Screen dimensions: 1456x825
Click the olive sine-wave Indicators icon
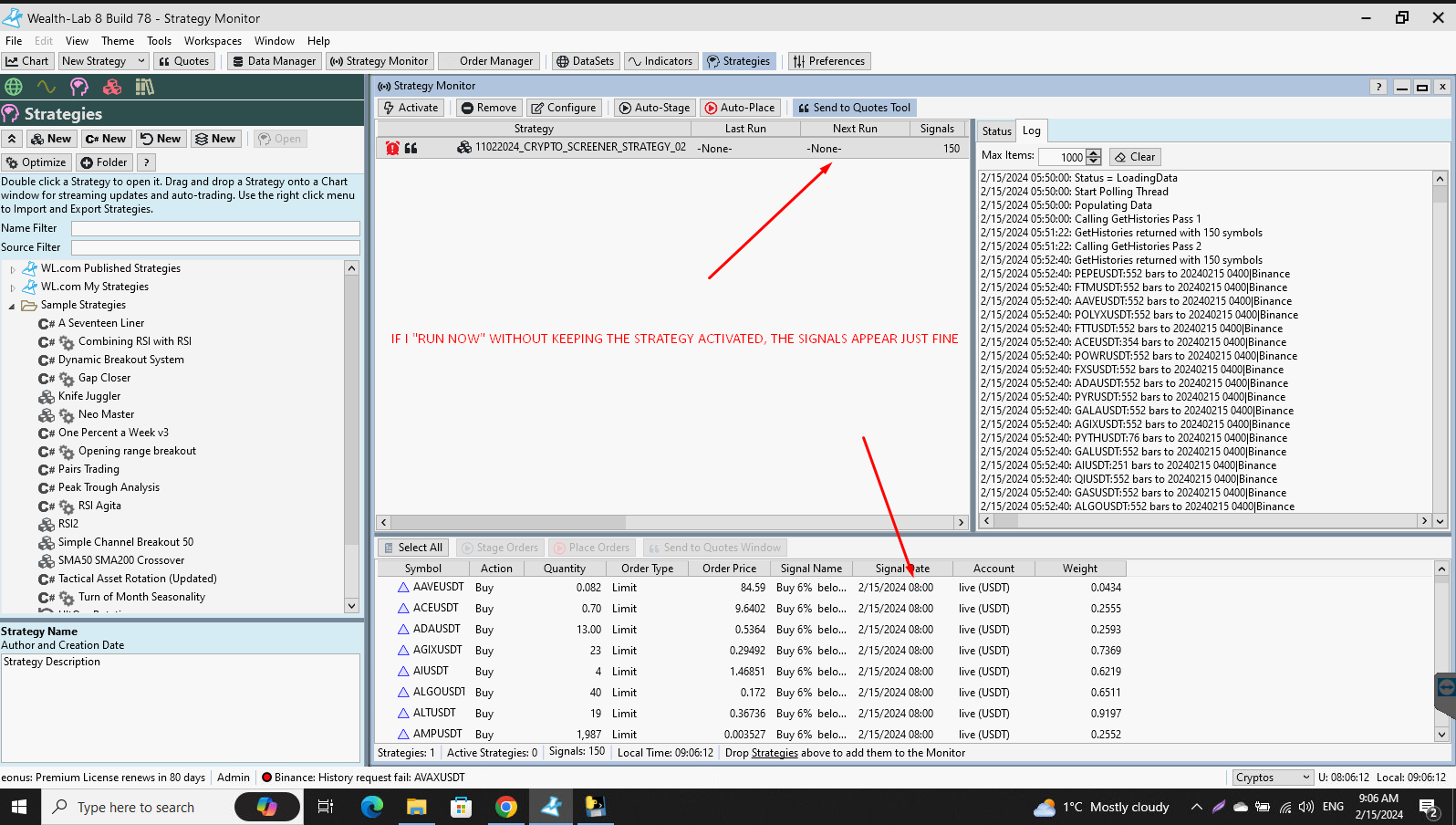point(47,87)
